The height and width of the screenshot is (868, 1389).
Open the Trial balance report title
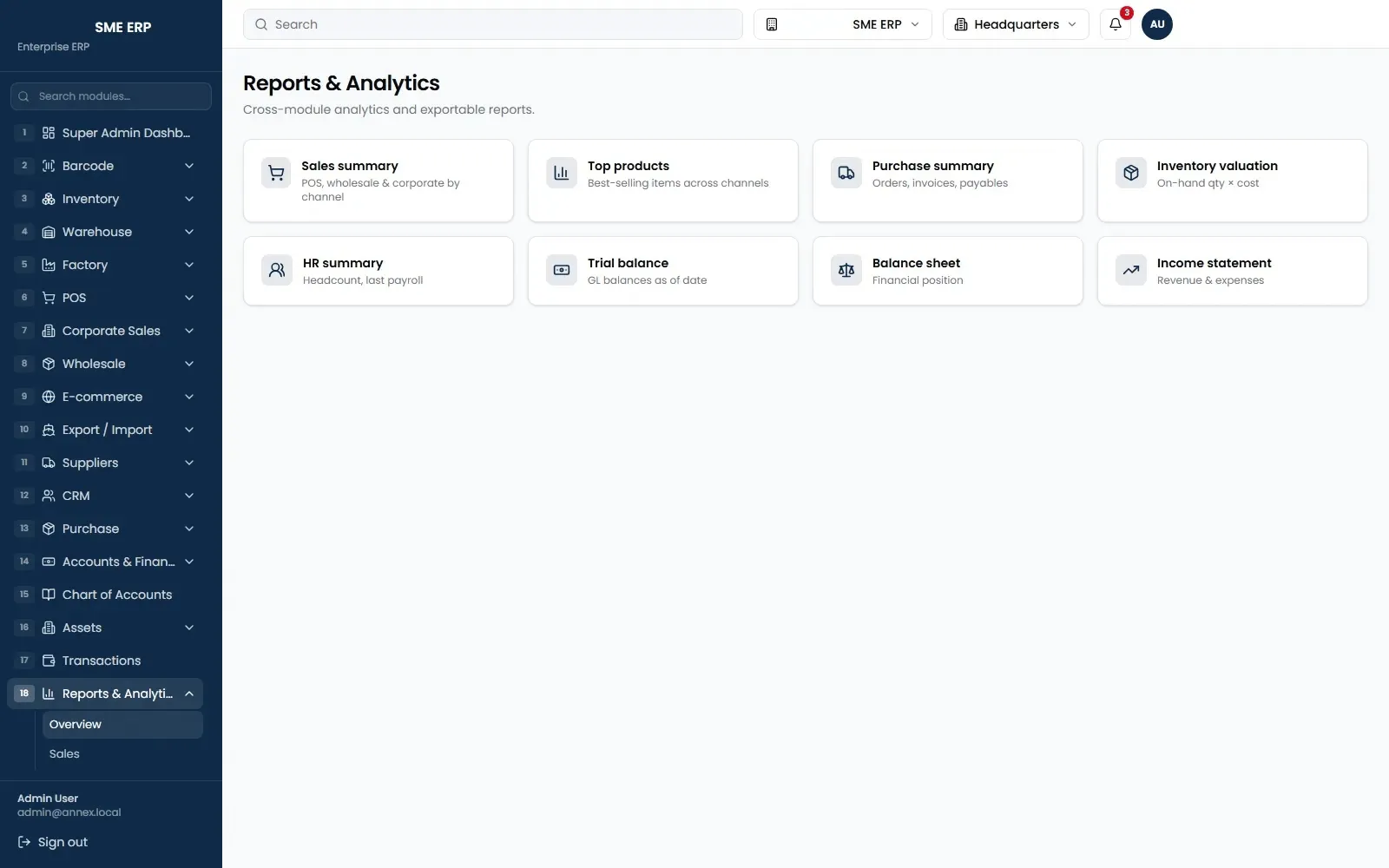[x=628, y=263]
